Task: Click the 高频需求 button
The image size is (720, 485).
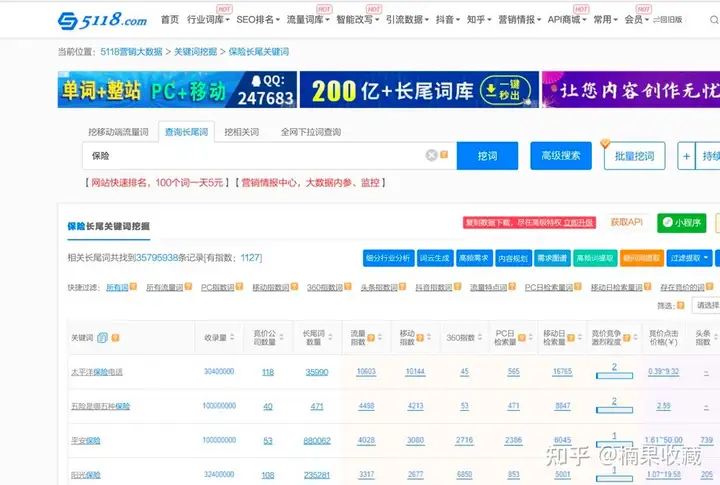Action: tap(474, 258)
